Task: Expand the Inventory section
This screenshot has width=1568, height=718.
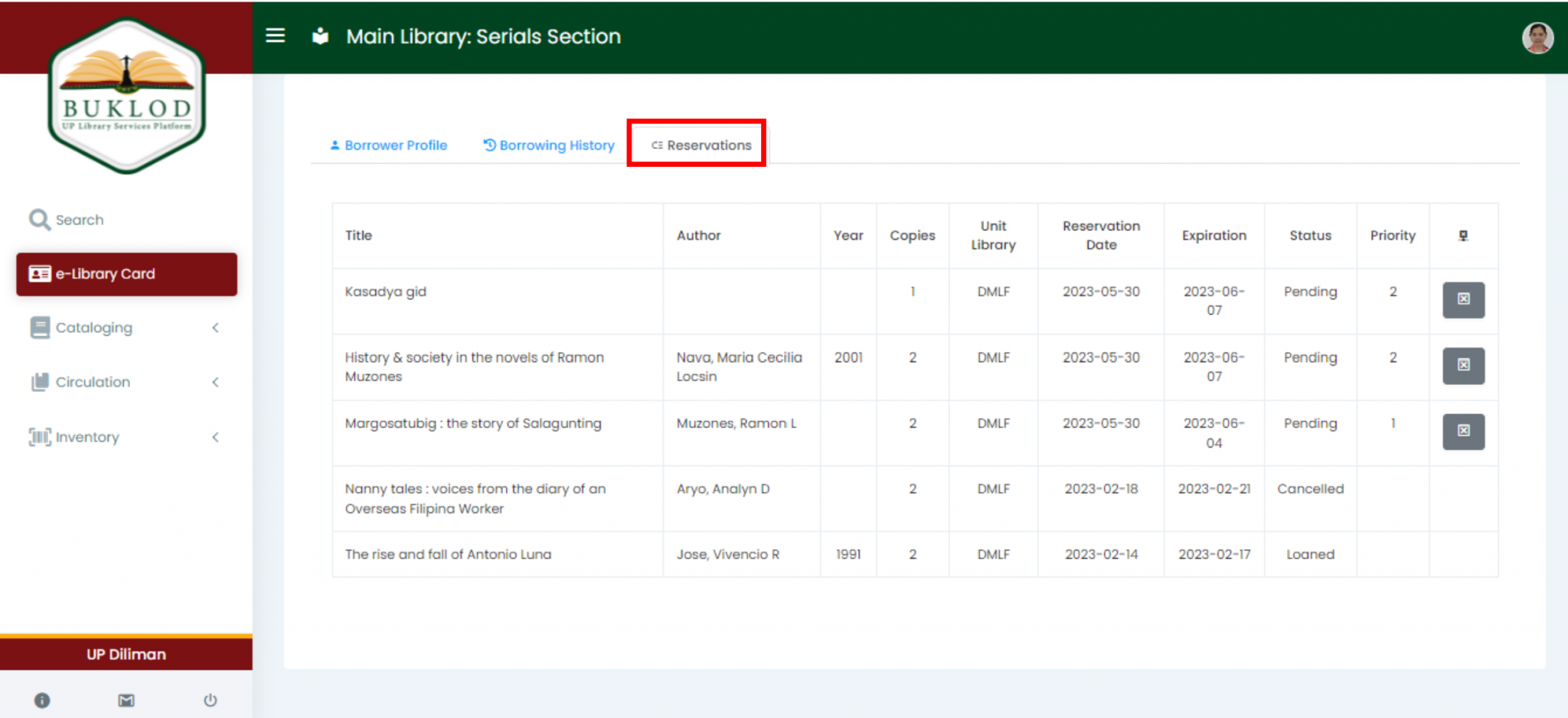Action: coord(215,437)
